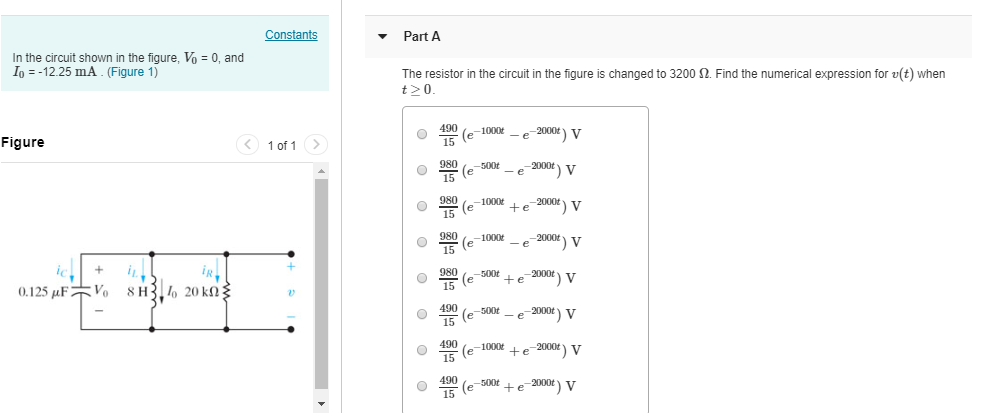Select option 980/15 (e^-500t + e^-2000t) V

(421, 278)
